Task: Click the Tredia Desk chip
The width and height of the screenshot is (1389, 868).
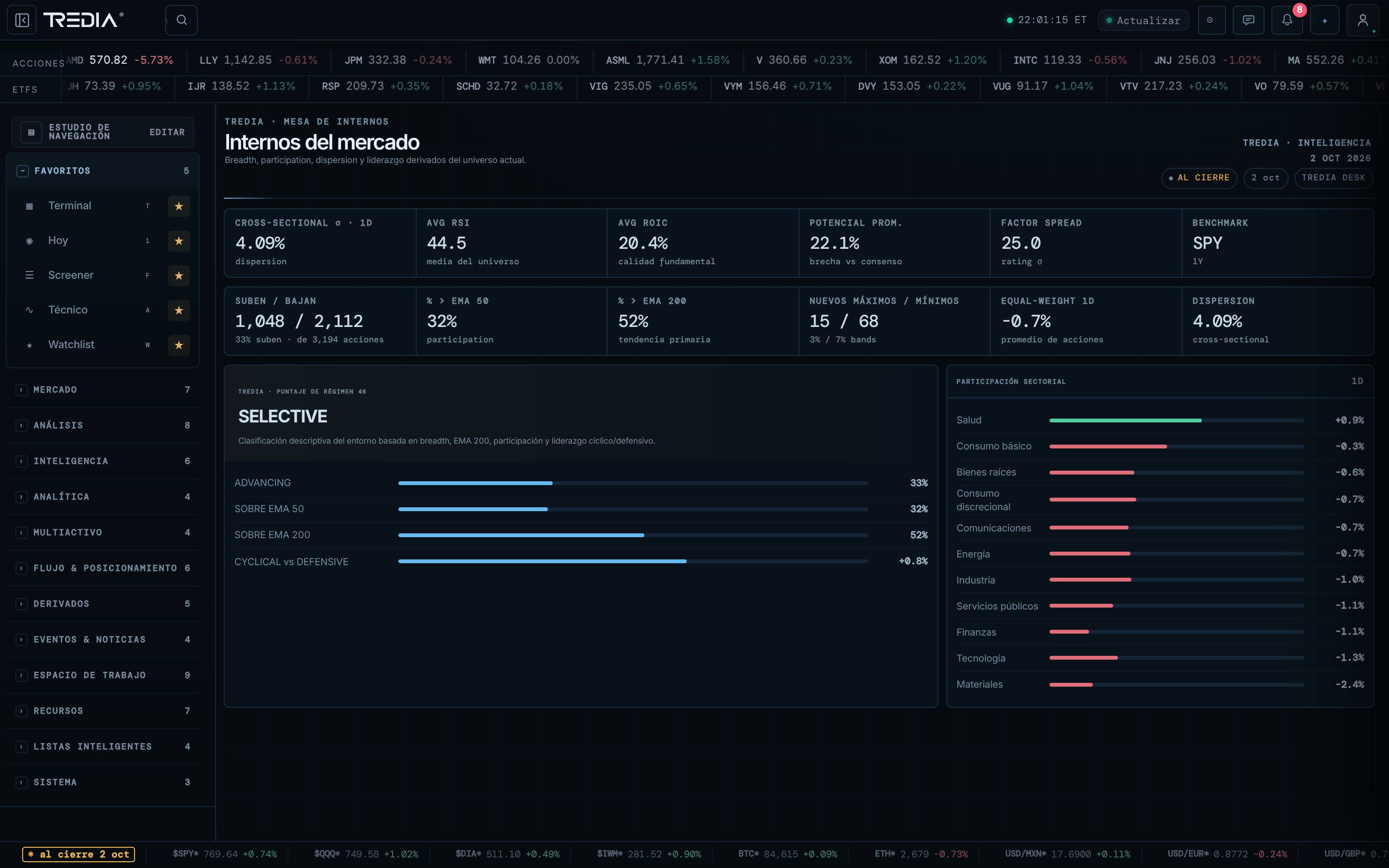Action: coord(1334,178)
